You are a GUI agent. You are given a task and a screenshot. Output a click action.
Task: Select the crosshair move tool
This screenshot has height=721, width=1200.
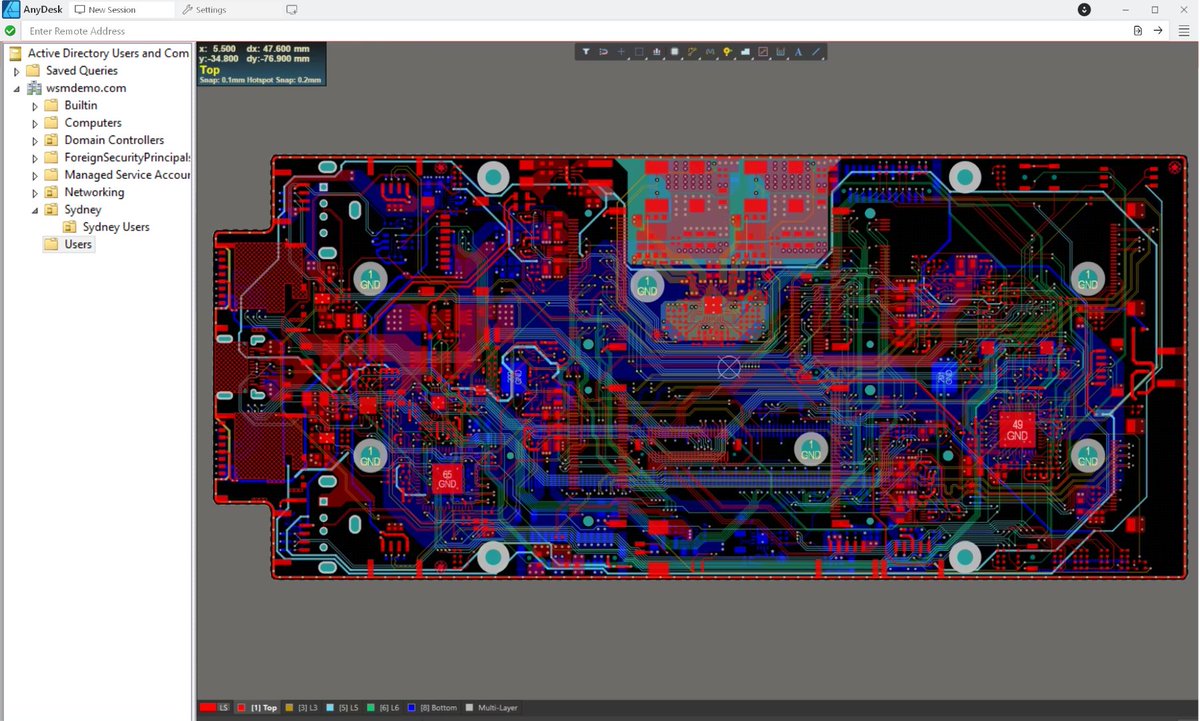[x=621, y=52]
